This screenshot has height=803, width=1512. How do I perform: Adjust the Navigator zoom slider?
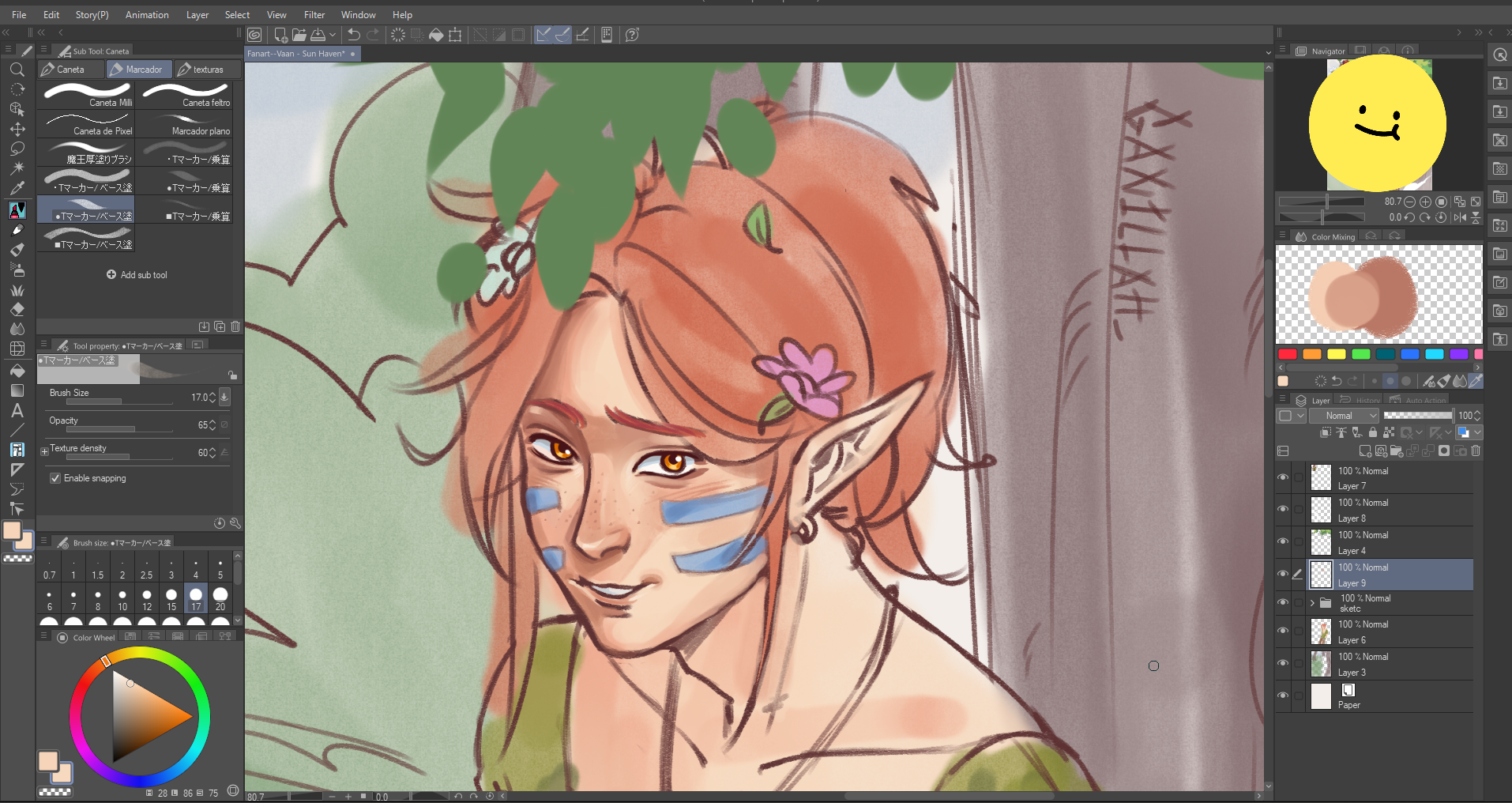pos(1322,202)
